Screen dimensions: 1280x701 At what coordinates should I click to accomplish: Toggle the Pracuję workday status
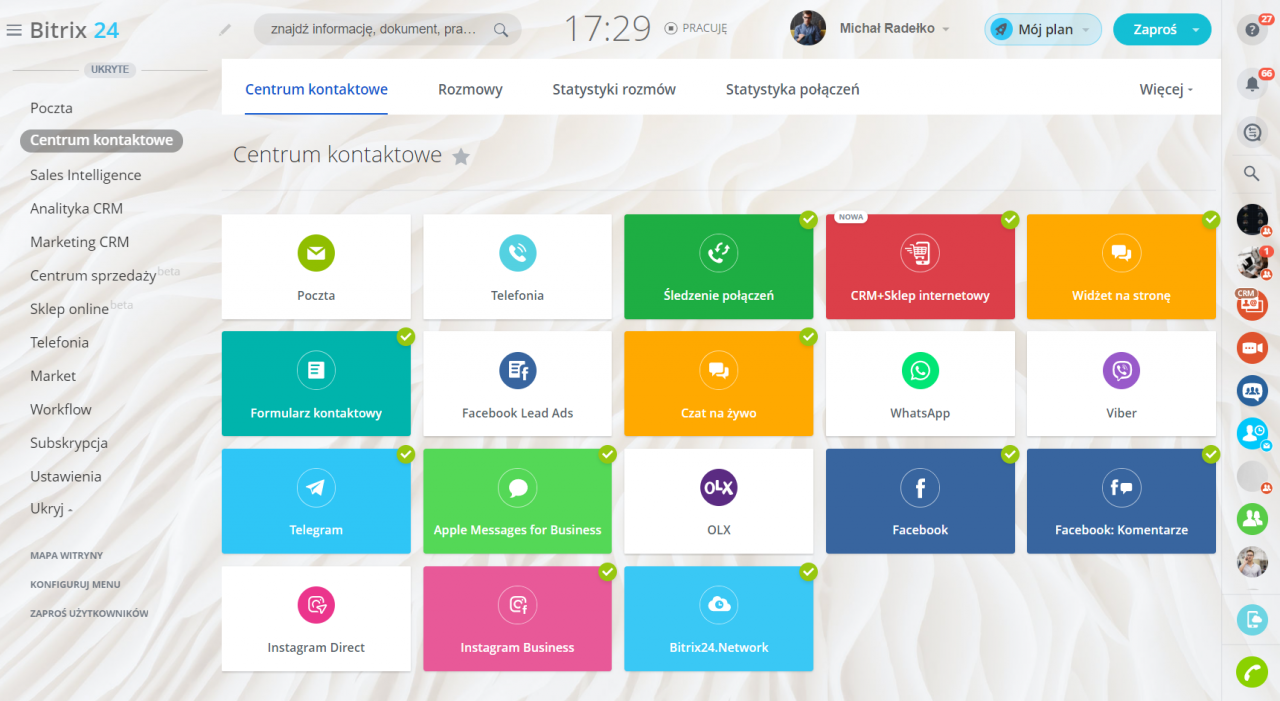(x=696, y=29)
